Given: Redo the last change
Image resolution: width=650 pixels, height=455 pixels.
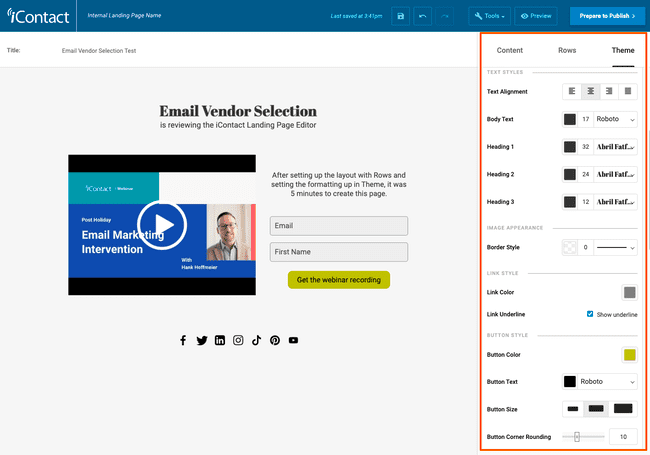Looking at the screenshot, I should 444,16.
